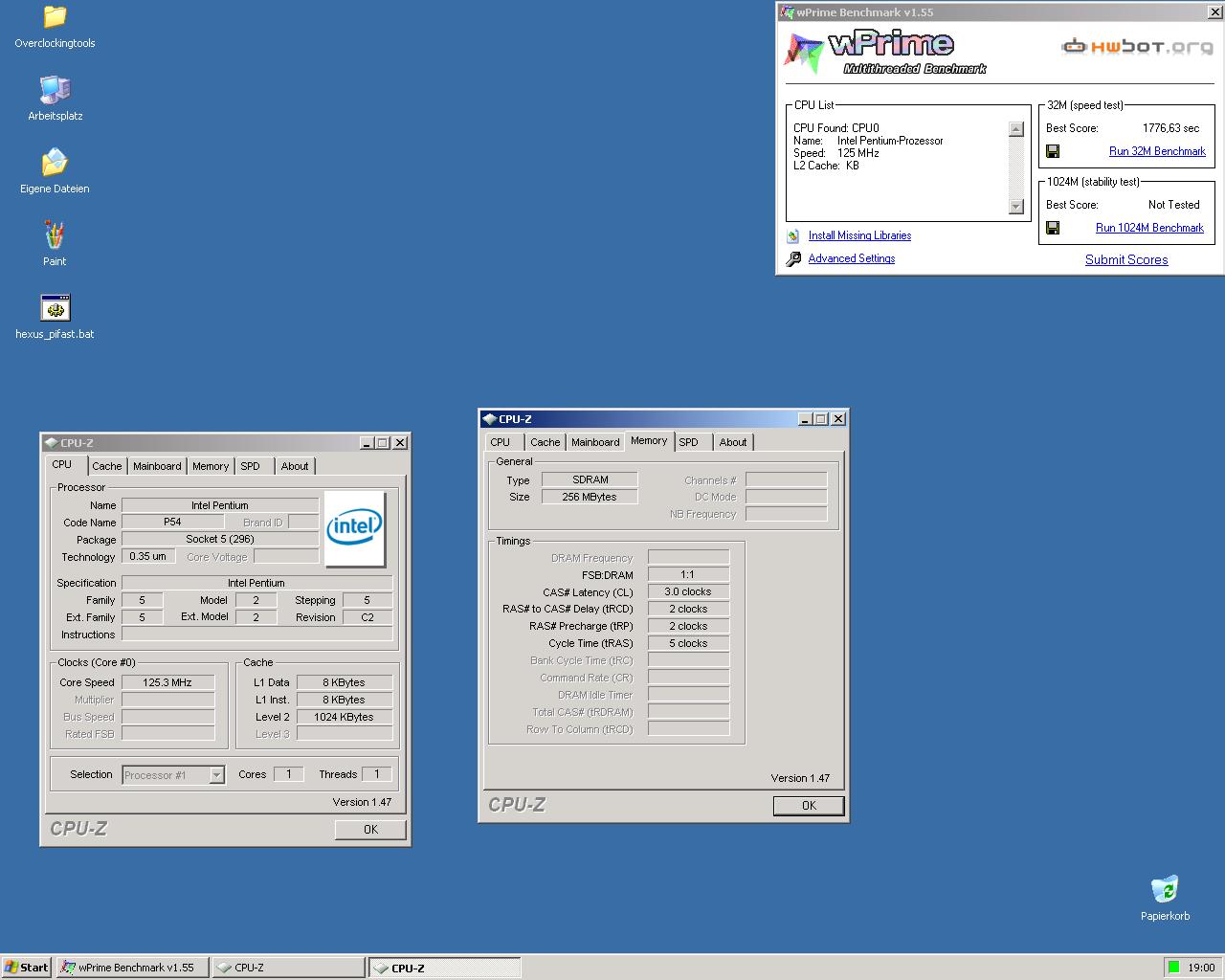Click the CAS# Latency 3.0 clocks field

click(688, 591)
